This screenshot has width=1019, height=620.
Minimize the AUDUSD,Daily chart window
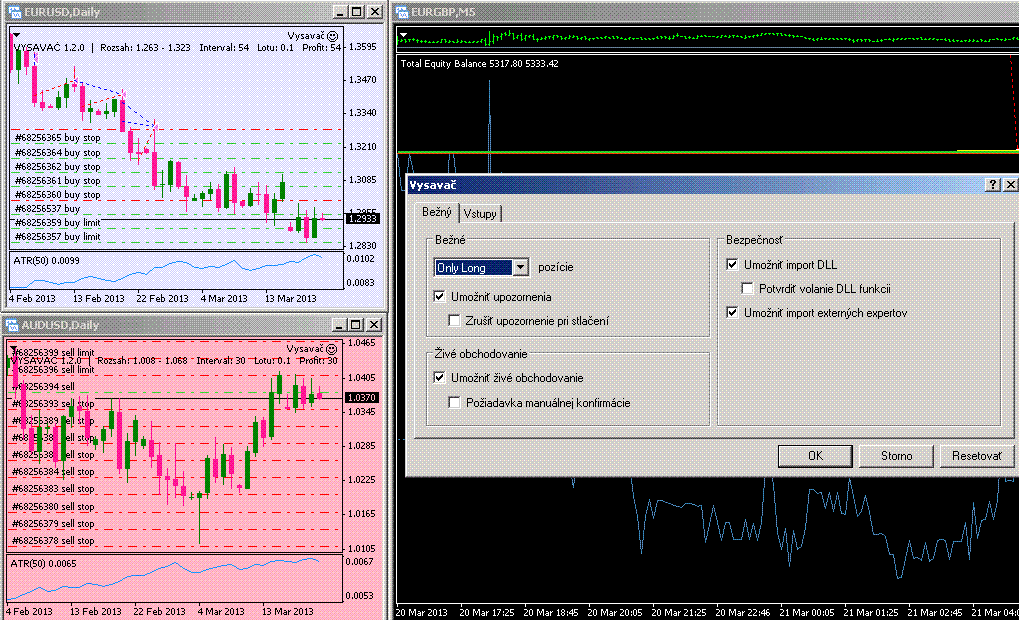coord(339,324)
